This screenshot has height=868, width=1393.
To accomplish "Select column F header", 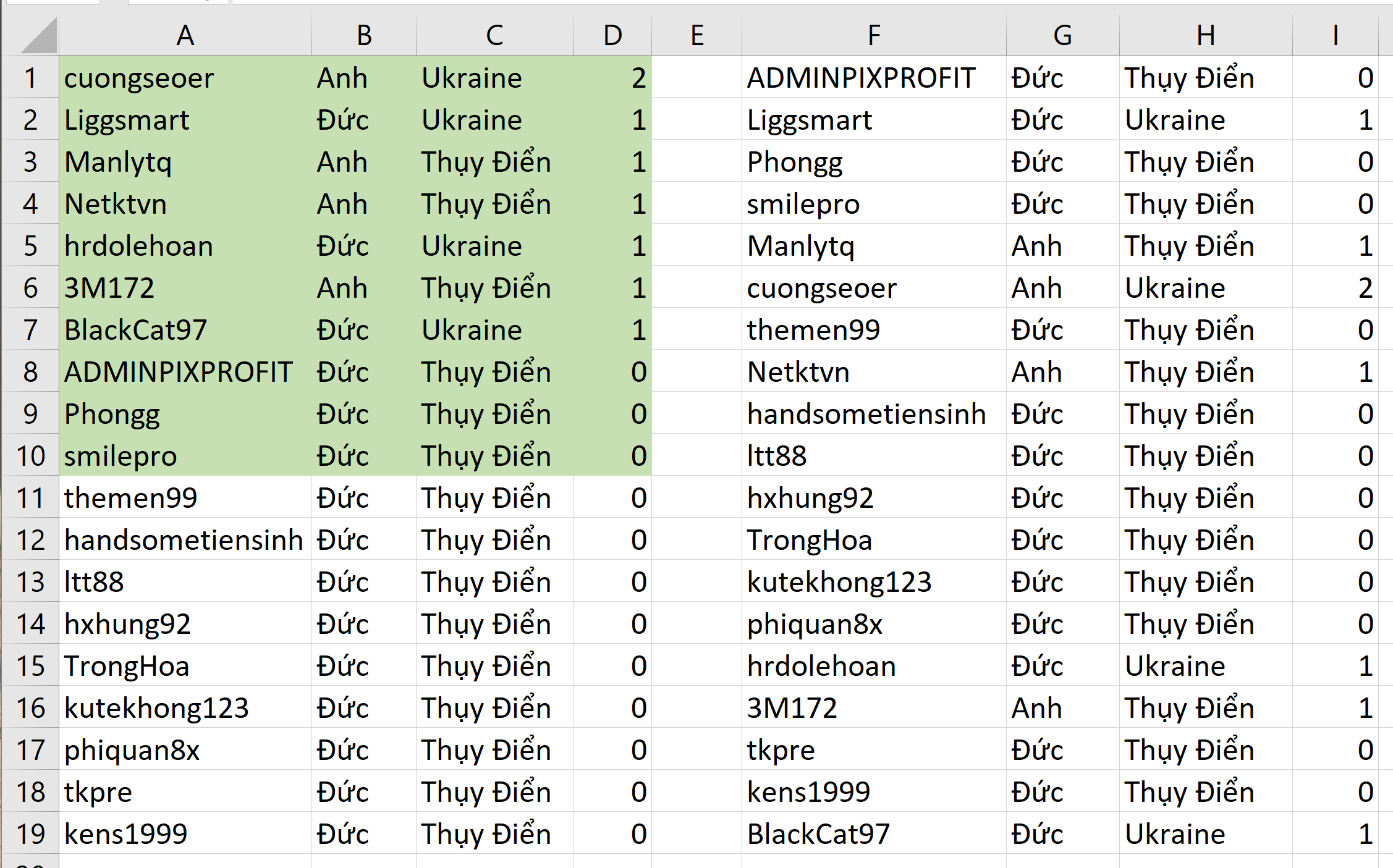I will [873, 36].
